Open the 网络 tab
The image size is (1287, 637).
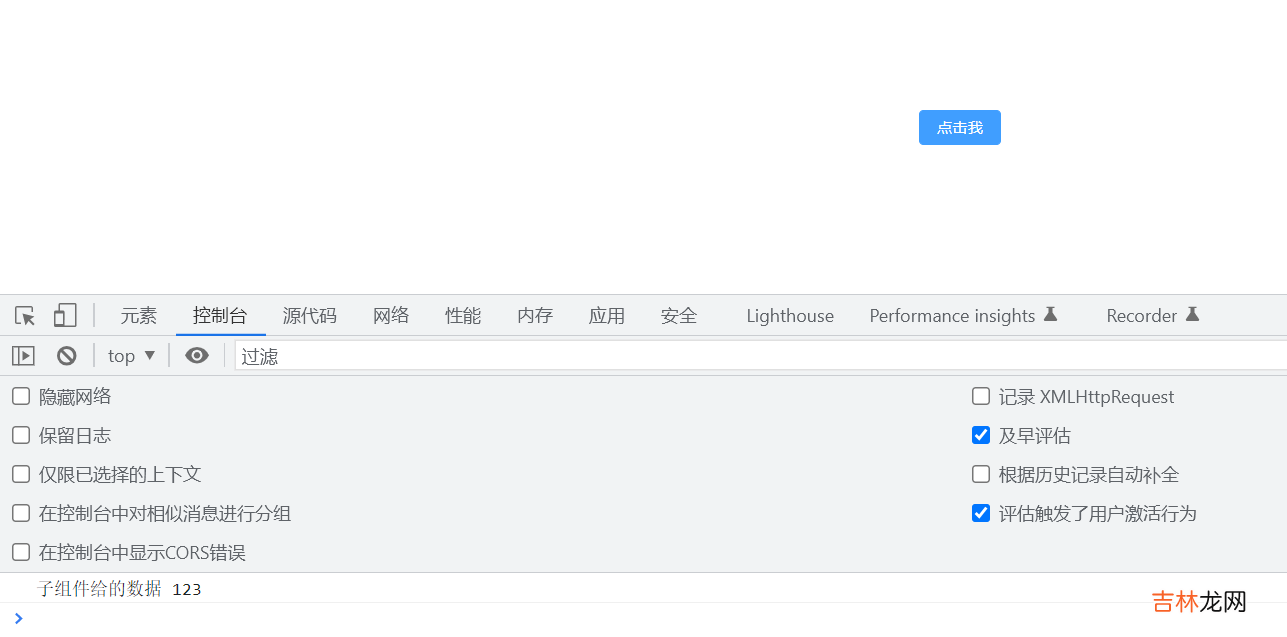391,316
